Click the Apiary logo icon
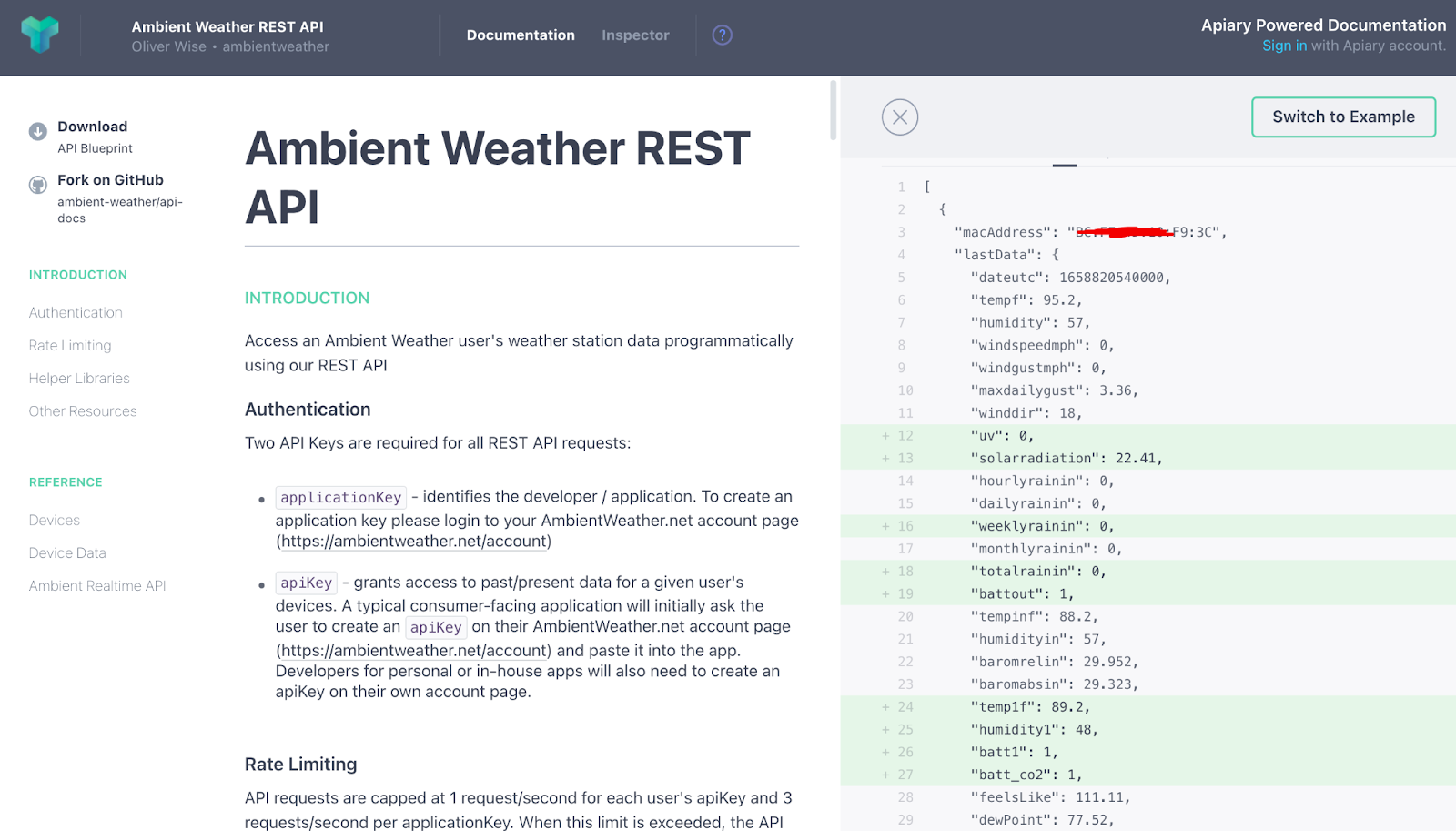The width and height of the screenshot is (1456, 831). click(40, 35)
